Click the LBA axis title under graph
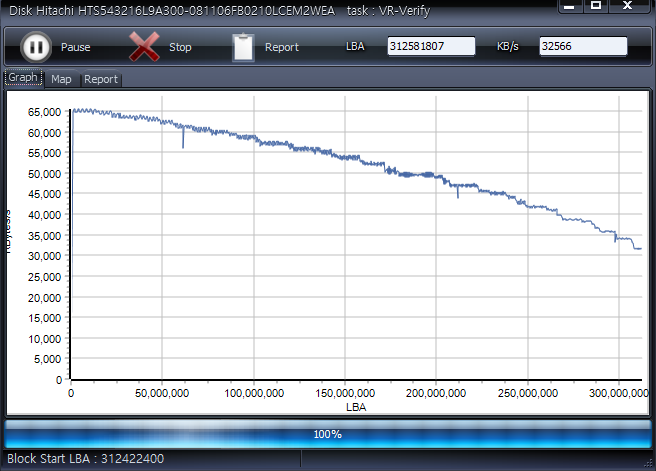The image size is (656, 471). tap(356, 407)
